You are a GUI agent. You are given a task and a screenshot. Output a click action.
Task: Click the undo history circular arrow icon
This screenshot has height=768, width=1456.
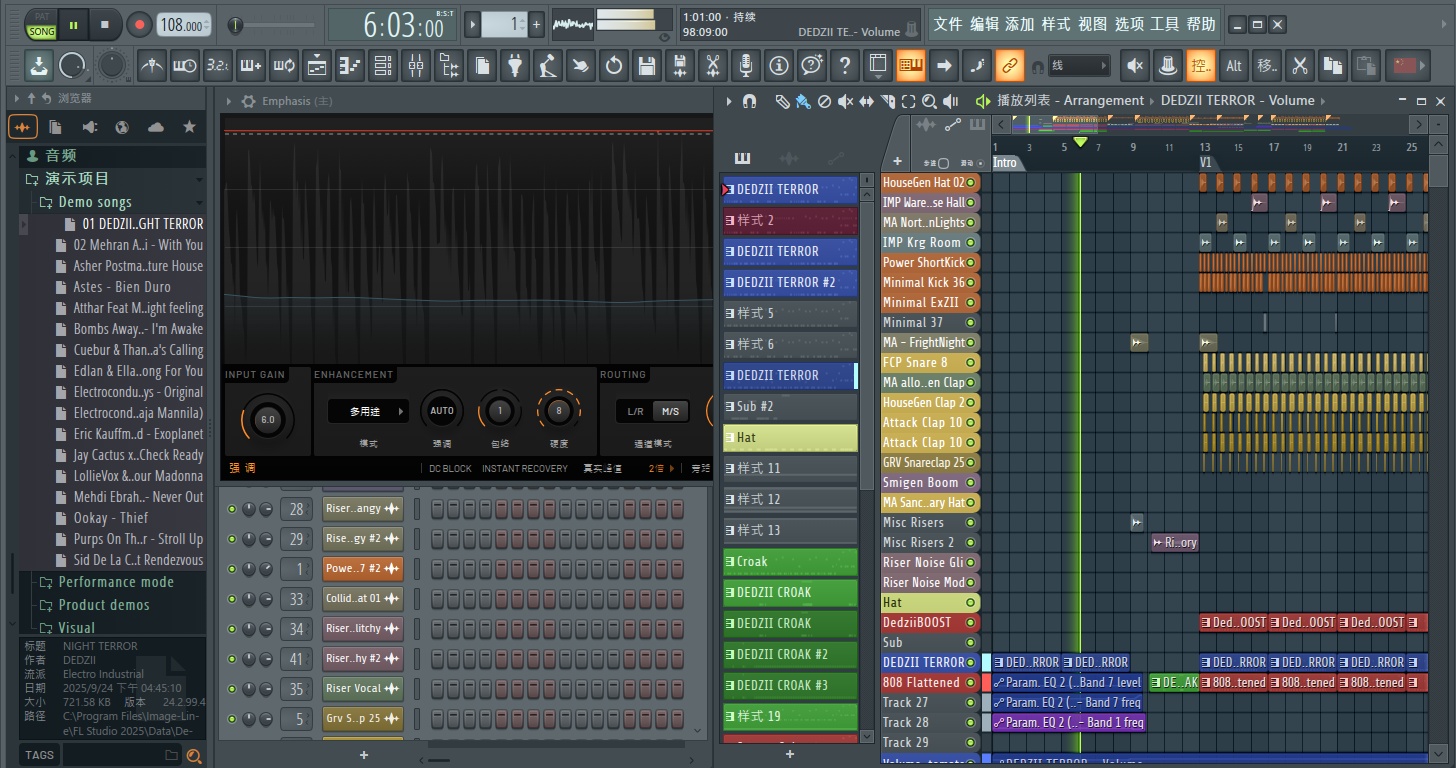click(x=614, y=66)
